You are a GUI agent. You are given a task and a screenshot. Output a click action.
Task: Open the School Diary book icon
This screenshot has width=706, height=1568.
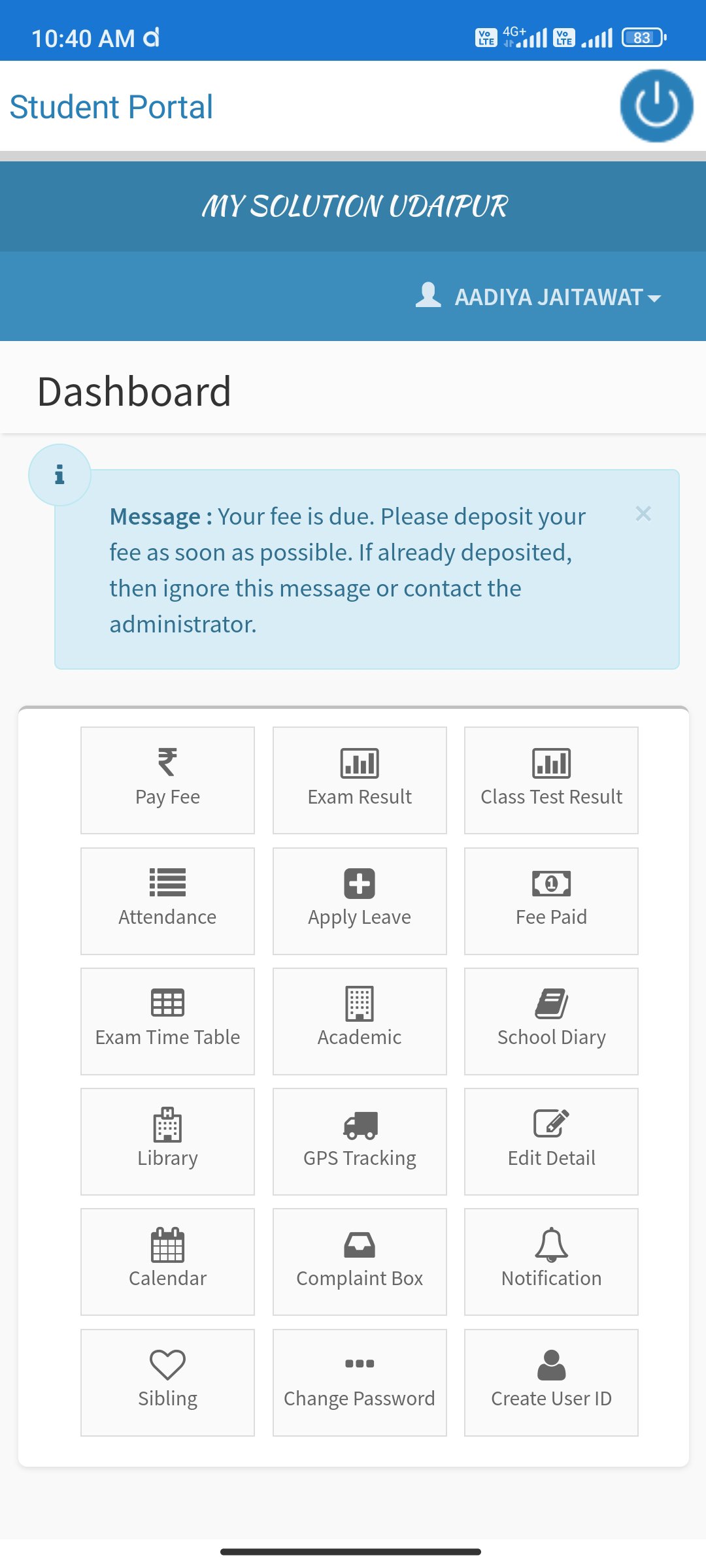pos(552,1004)
